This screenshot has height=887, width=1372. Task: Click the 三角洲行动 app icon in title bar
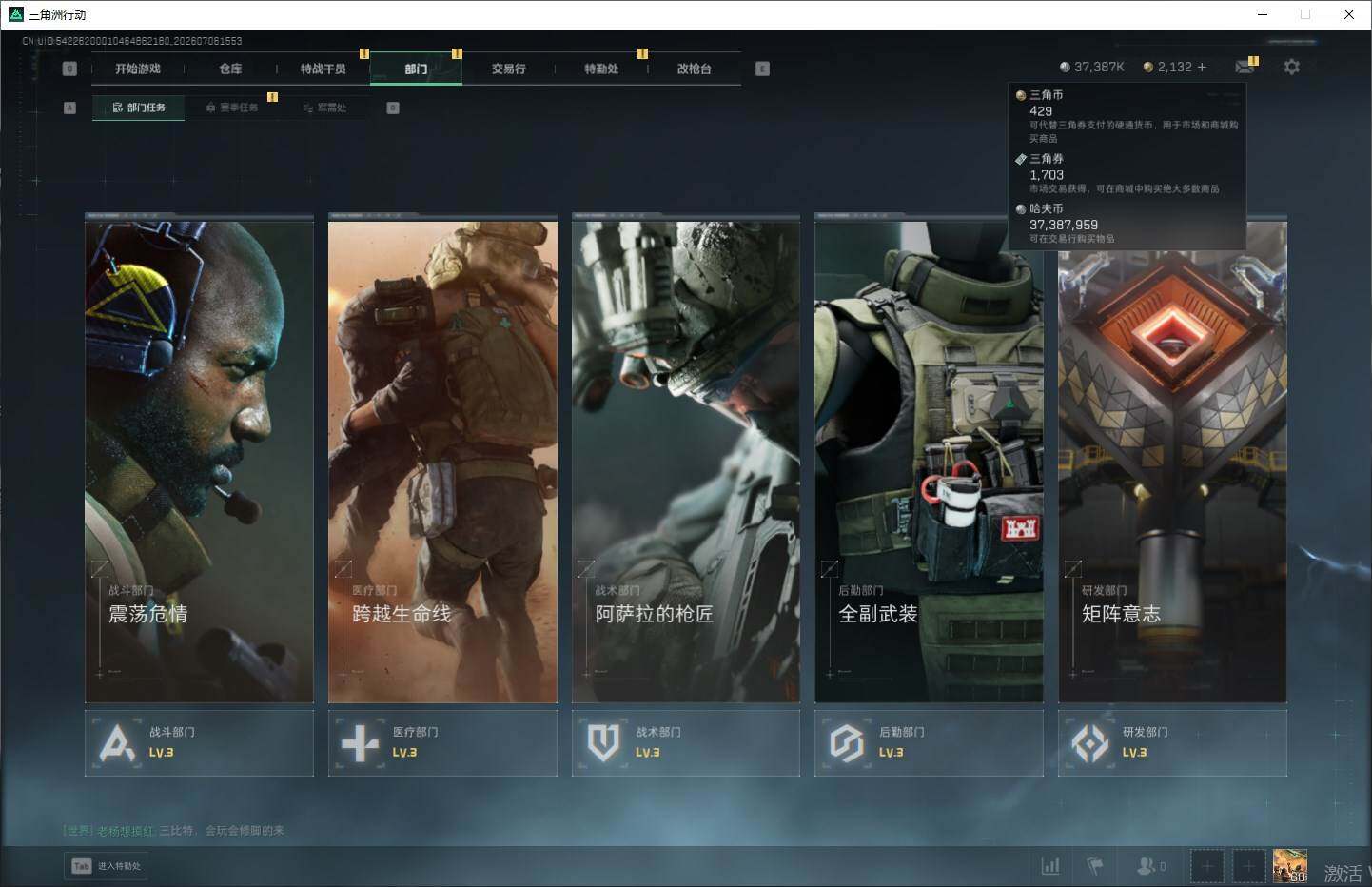point(15,14)
